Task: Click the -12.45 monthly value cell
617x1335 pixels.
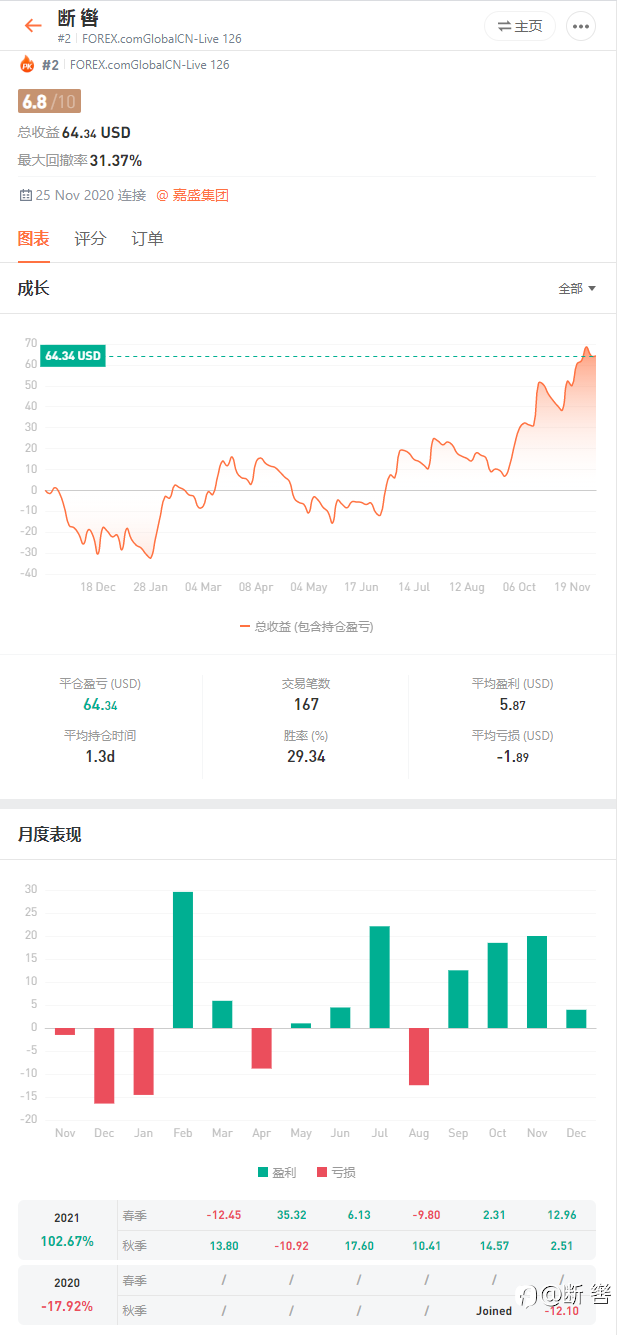Action: click(x=224, y=1215)
